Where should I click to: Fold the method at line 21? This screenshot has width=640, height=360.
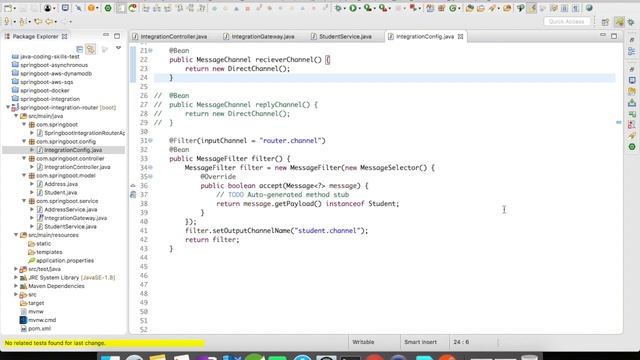point(151,51)
